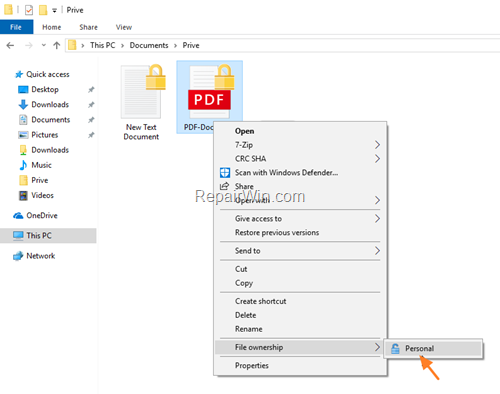Click the unlock icon beside Personal
Image resolution: width=500 pixels, height=394 pixels.
395,349
